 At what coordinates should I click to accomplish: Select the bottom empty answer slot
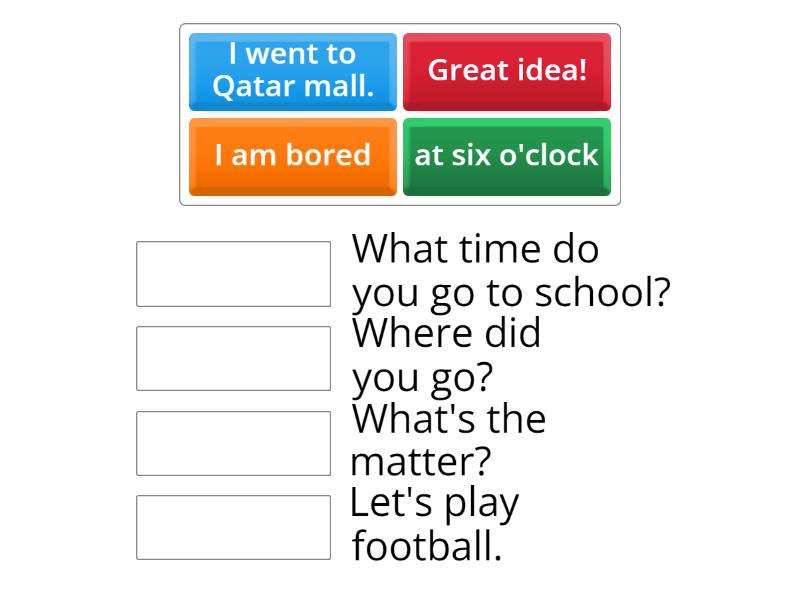[x=233, y=527]
